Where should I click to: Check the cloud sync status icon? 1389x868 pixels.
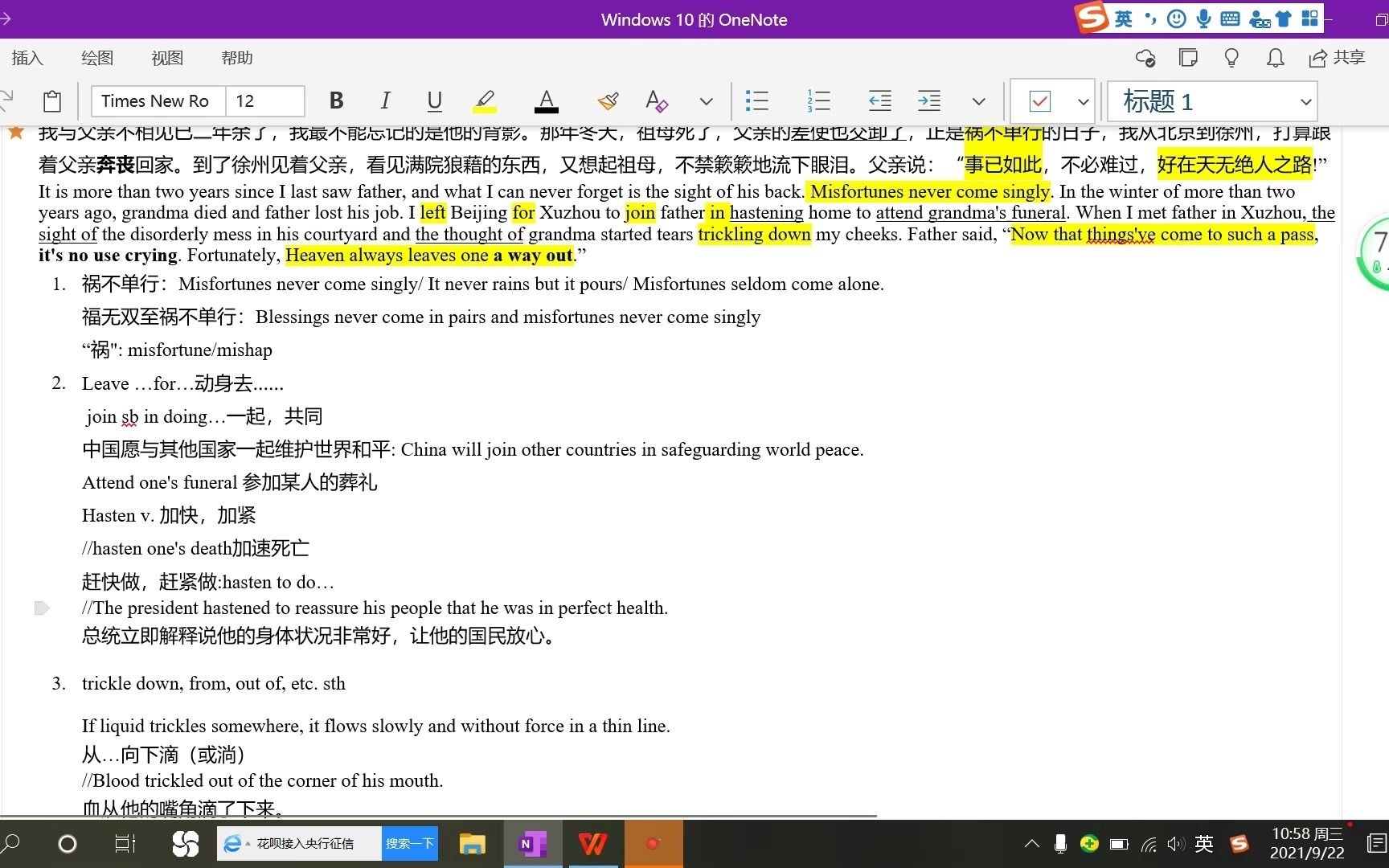pyautogui.click(x=1145, y=58)
